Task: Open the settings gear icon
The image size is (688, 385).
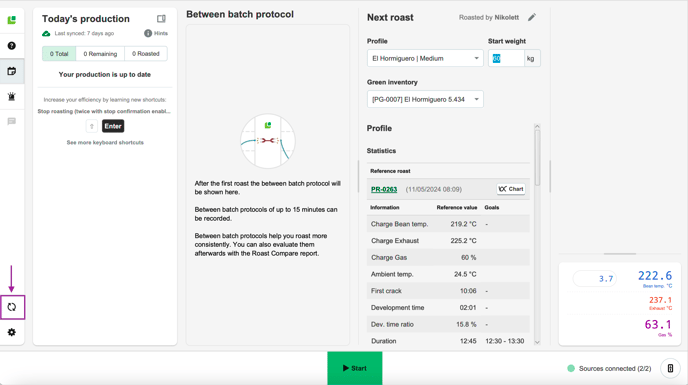Action: pos(12,332)
